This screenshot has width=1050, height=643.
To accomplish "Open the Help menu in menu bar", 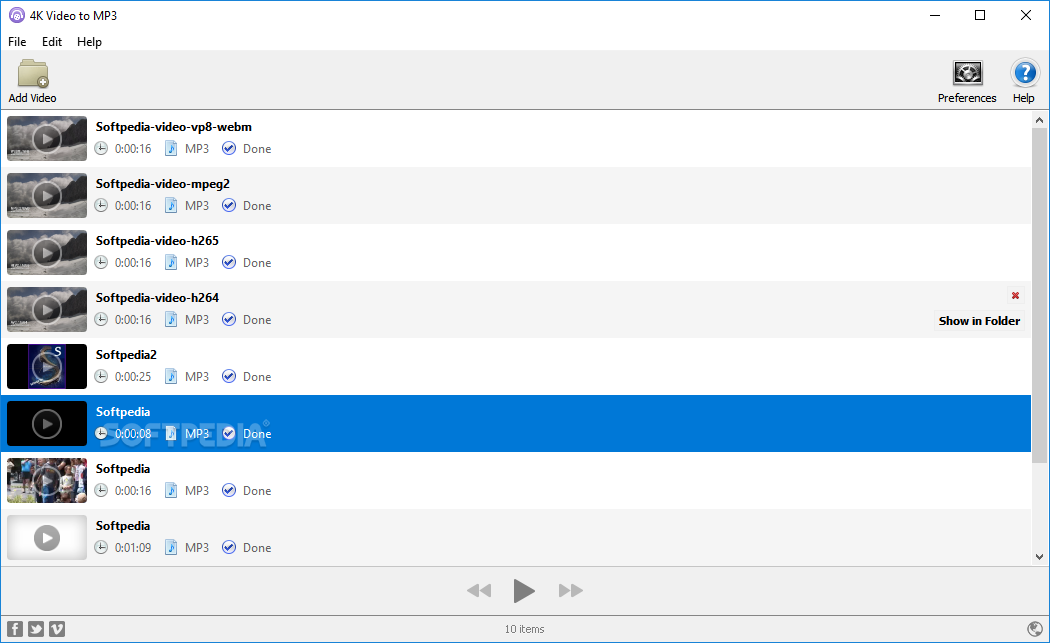I will (89, 42).
